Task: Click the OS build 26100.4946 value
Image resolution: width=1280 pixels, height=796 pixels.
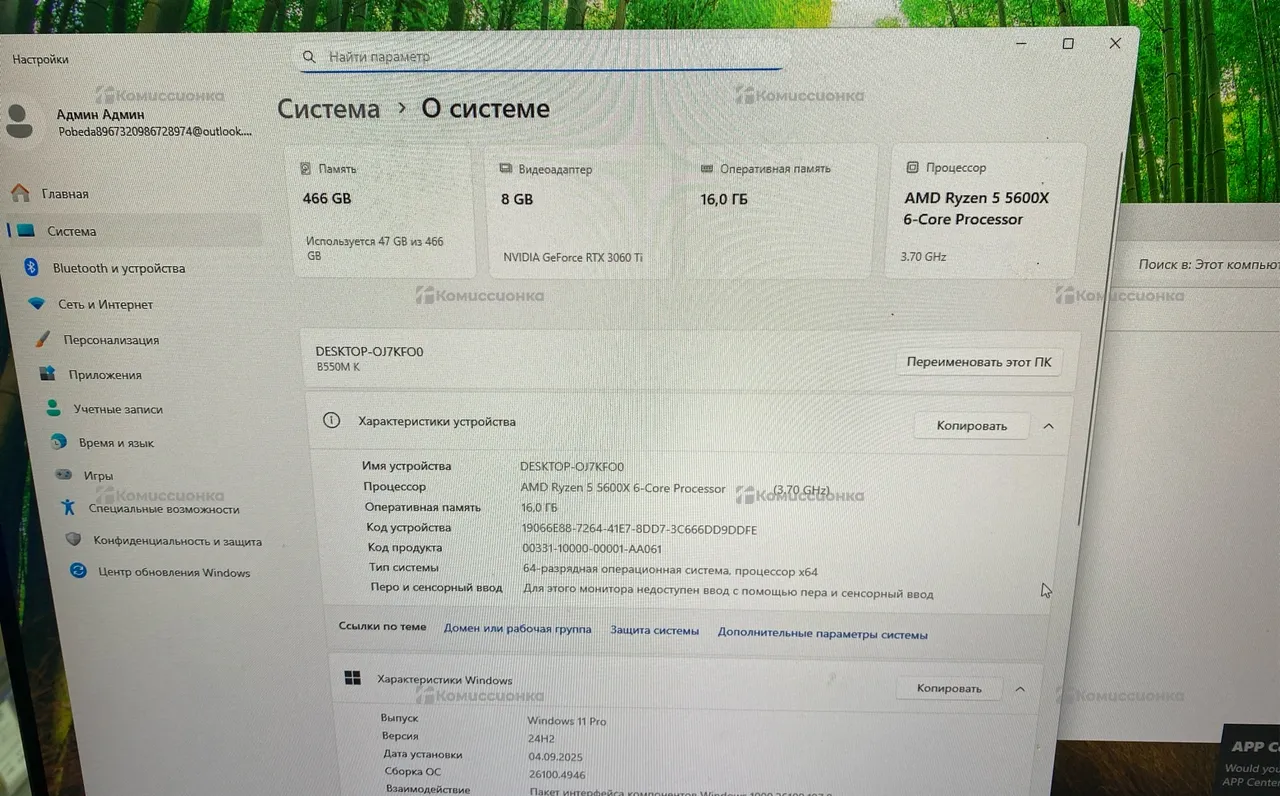Action: [x=557, y=774]
